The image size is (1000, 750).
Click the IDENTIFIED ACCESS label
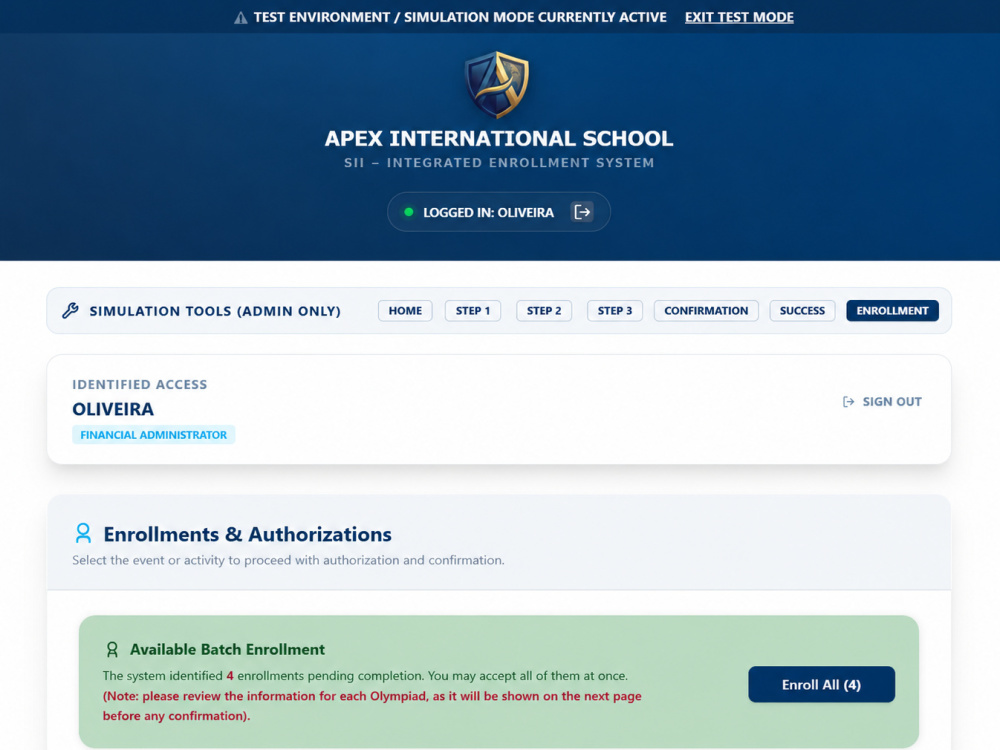(x=140, y=385)
